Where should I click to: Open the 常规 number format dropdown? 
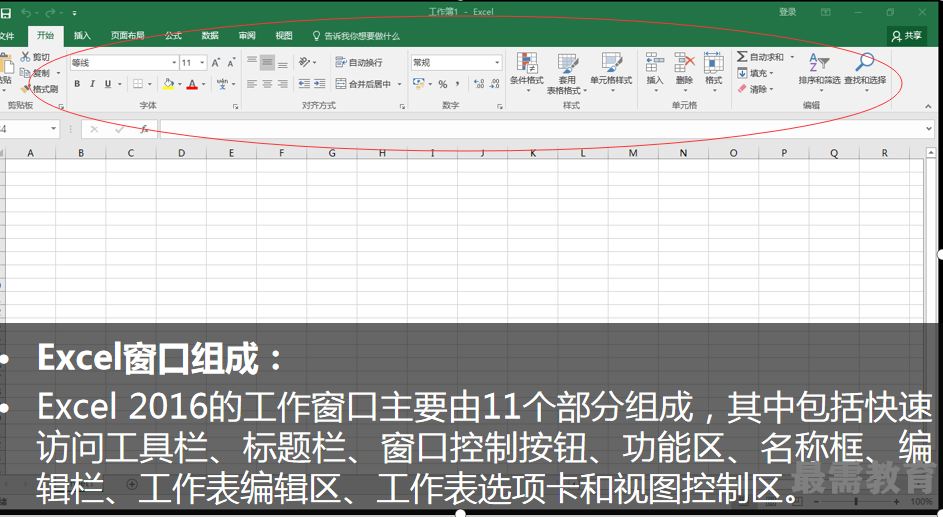[x=497, y=63]
